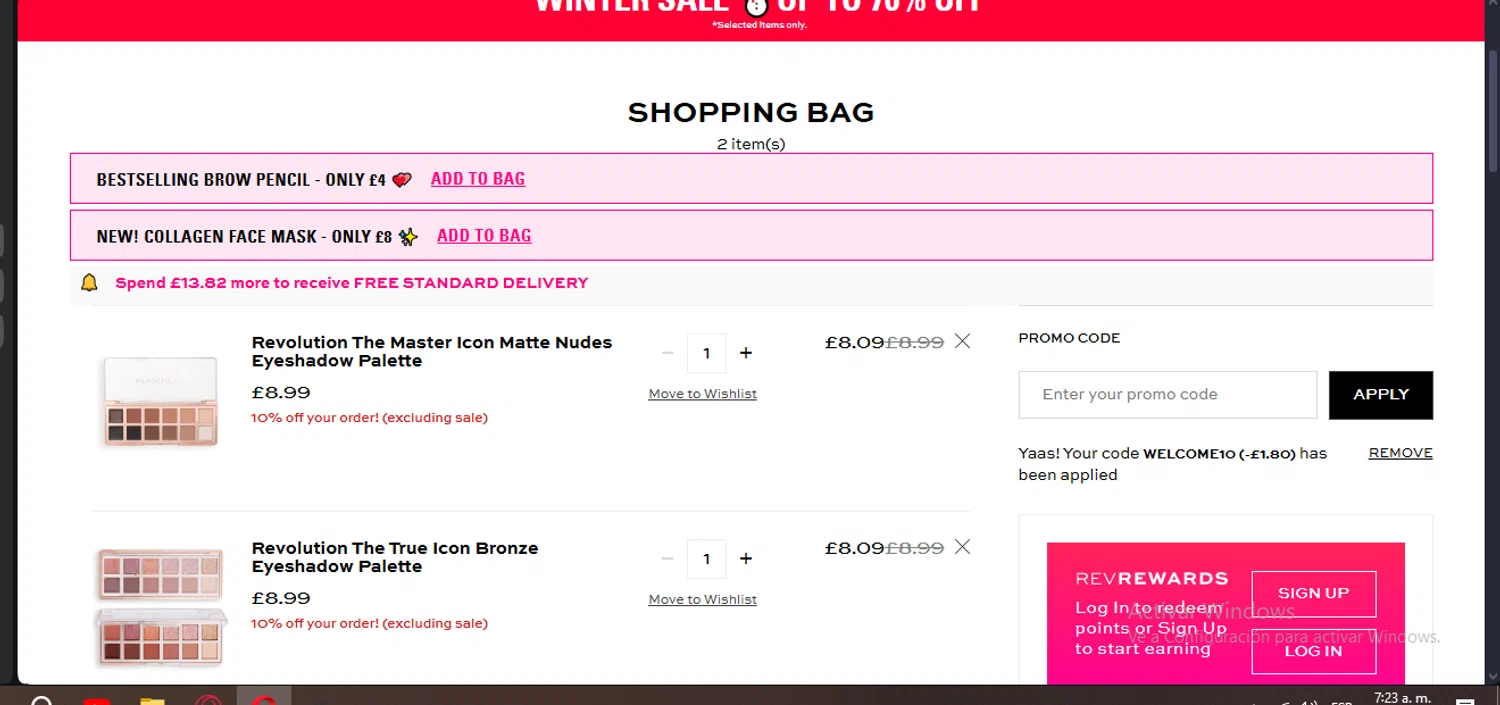Add the bestselling brow pencil to bag
Image resolution: width=1500 pixels, height=705 pixels.
tap(478, 179)
